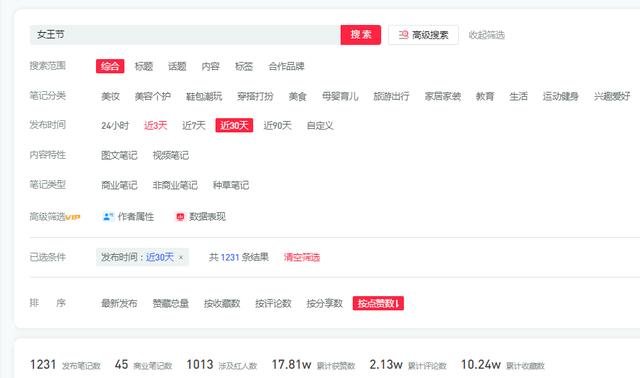Image resolution: width=640 pixels, height=378 pixels.
Task: Click the 1231 发布笔记数 statistic
Action: pyautogui.click(x=65, y=365)
